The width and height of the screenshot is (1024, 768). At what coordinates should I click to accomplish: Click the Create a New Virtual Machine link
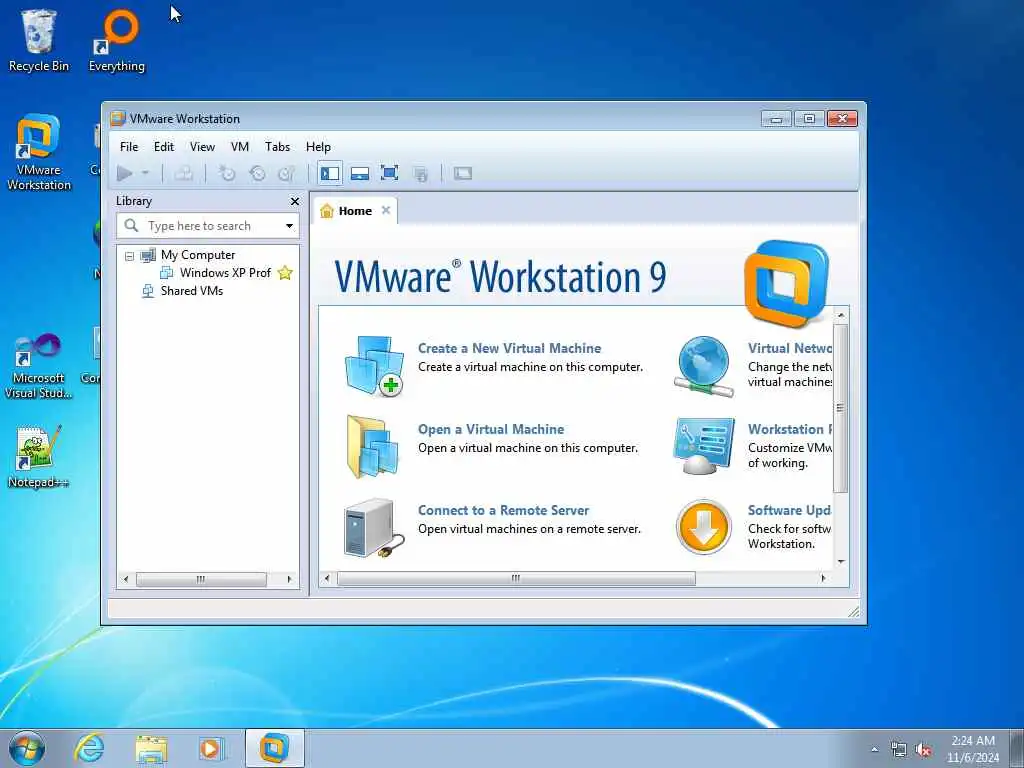509,348
